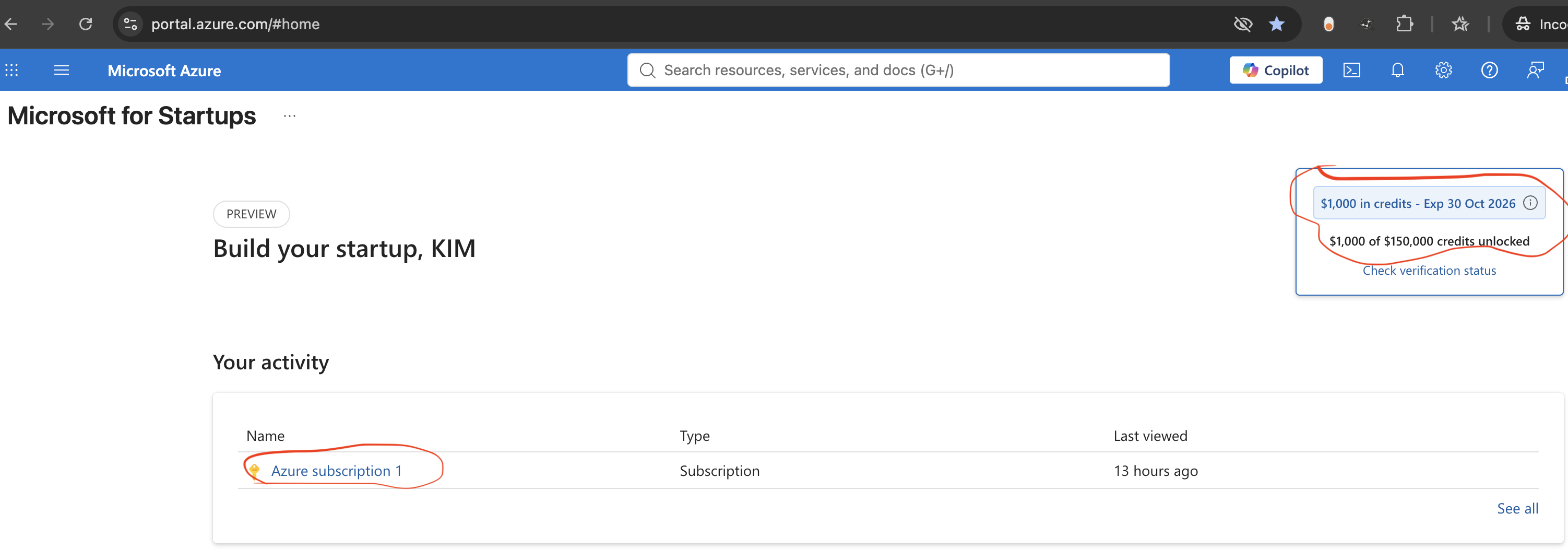
Task: Click the orange extension icon in browser toolbar
Action: (1329, 24)
